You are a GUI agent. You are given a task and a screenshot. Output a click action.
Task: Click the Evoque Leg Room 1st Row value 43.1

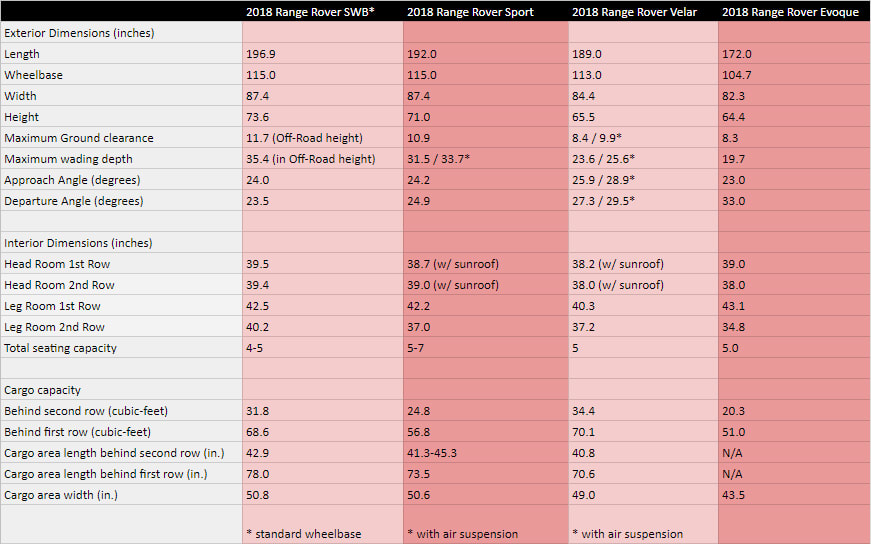(x=736, y=306)
